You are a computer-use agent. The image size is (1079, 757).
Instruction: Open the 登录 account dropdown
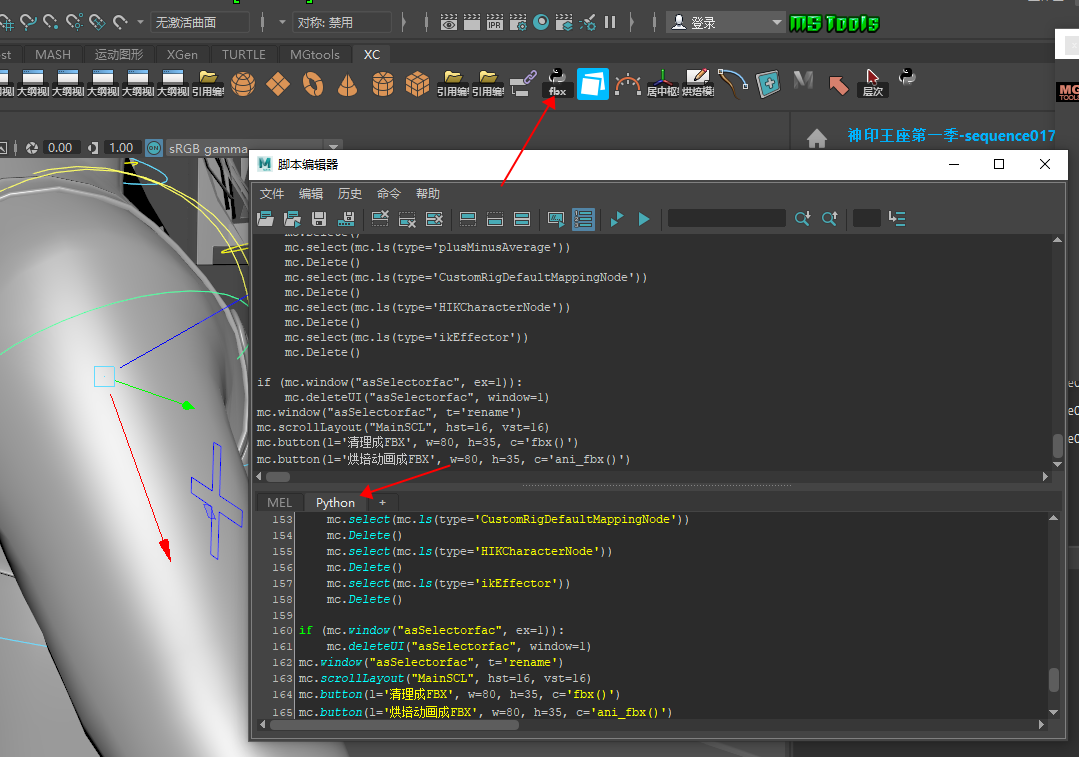pyautogui.click(x=726, y=22)
